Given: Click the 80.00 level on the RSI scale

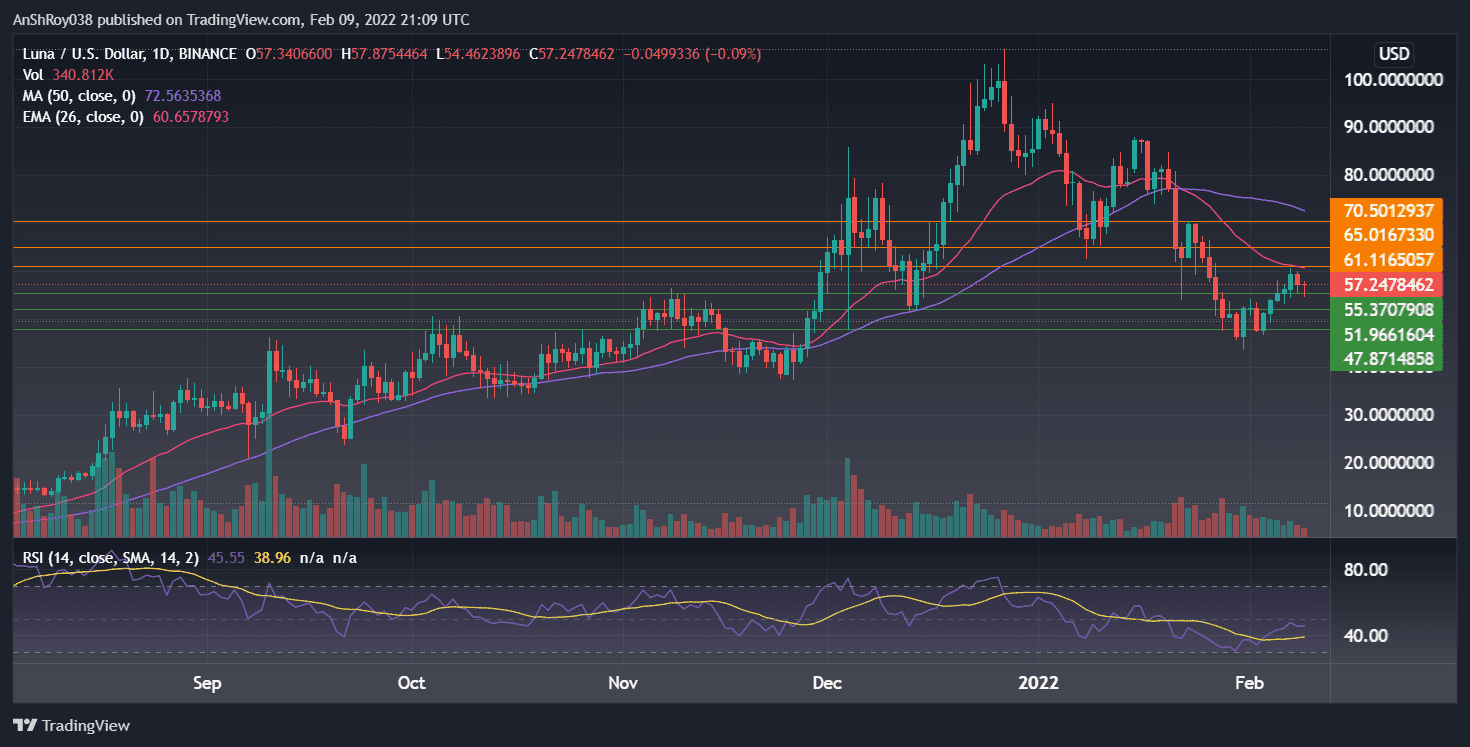Looking at the screenshot, I should (1366, 568).
